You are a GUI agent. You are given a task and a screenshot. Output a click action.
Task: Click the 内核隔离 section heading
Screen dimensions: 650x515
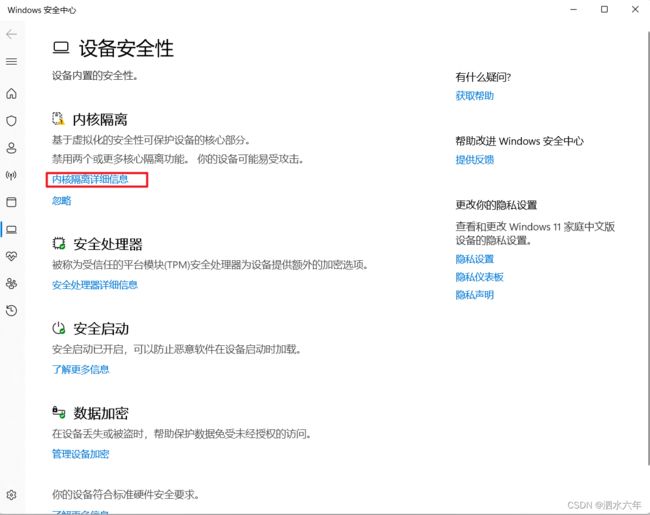coord(100,119)
